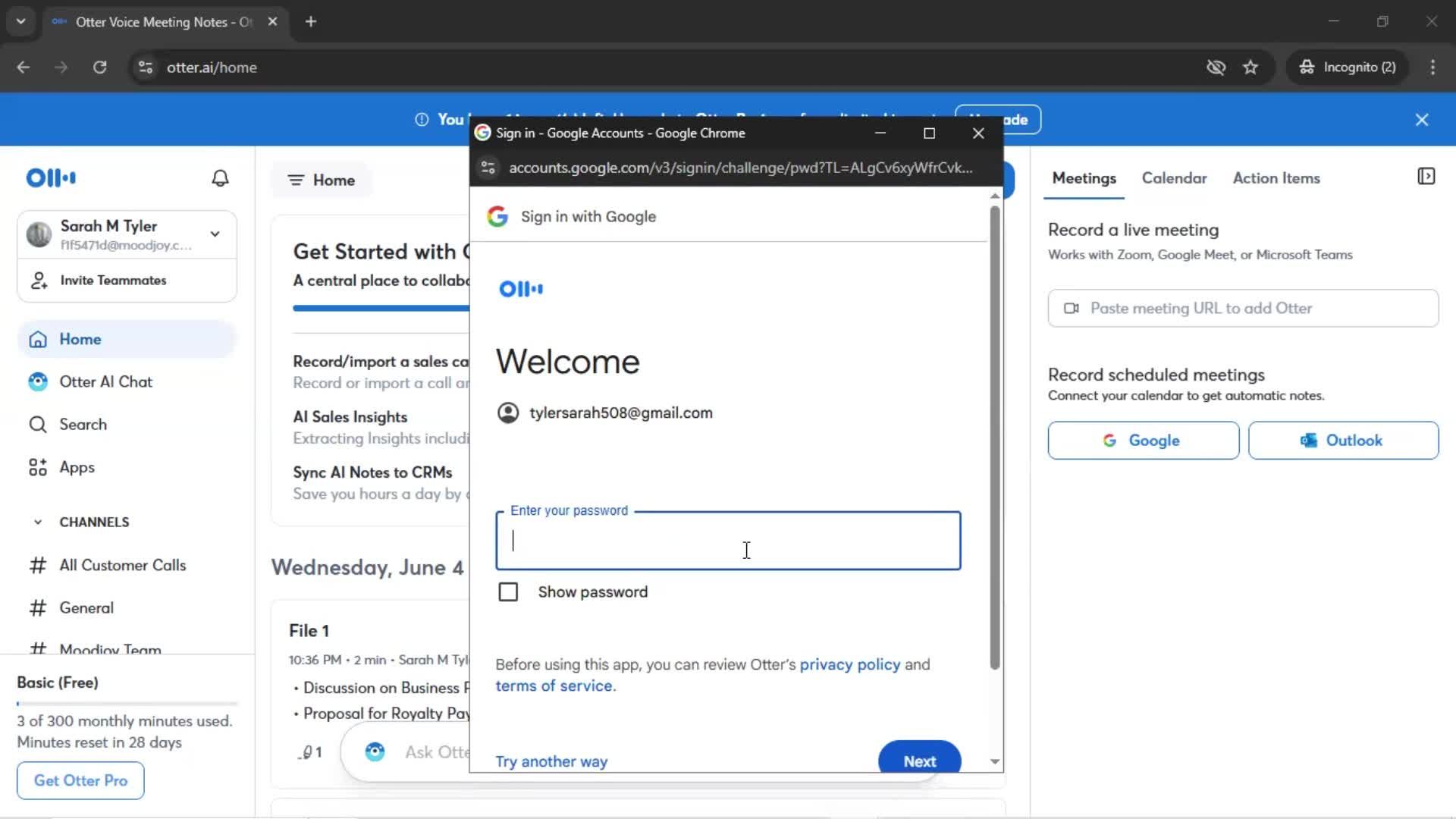Close the Otter Voice Meeting Notes tab
Screen dimensions: 1456x819
point(273,22)
